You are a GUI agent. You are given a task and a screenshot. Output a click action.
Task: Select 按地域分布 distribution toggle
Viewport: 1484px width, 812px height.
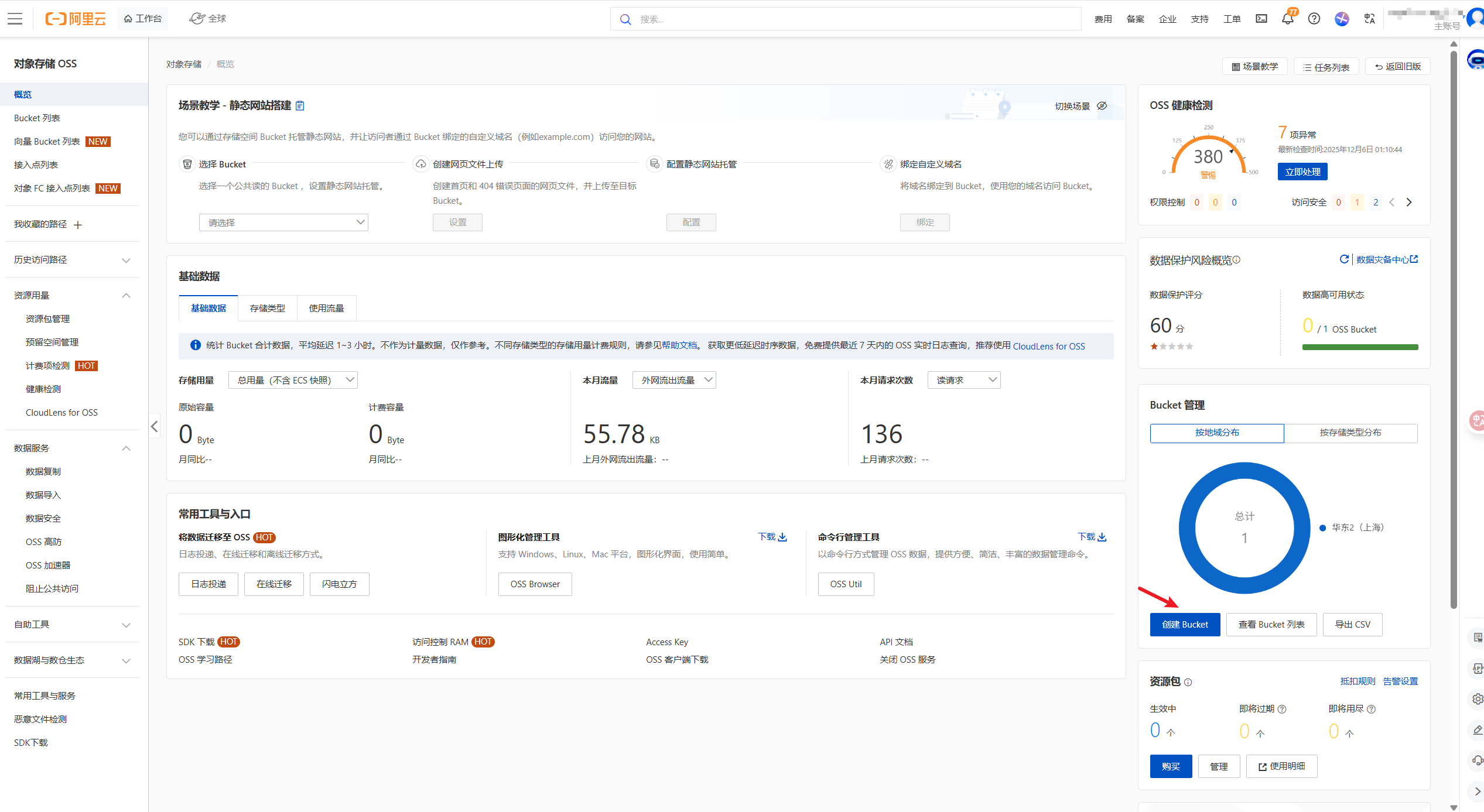[1216, 433]
